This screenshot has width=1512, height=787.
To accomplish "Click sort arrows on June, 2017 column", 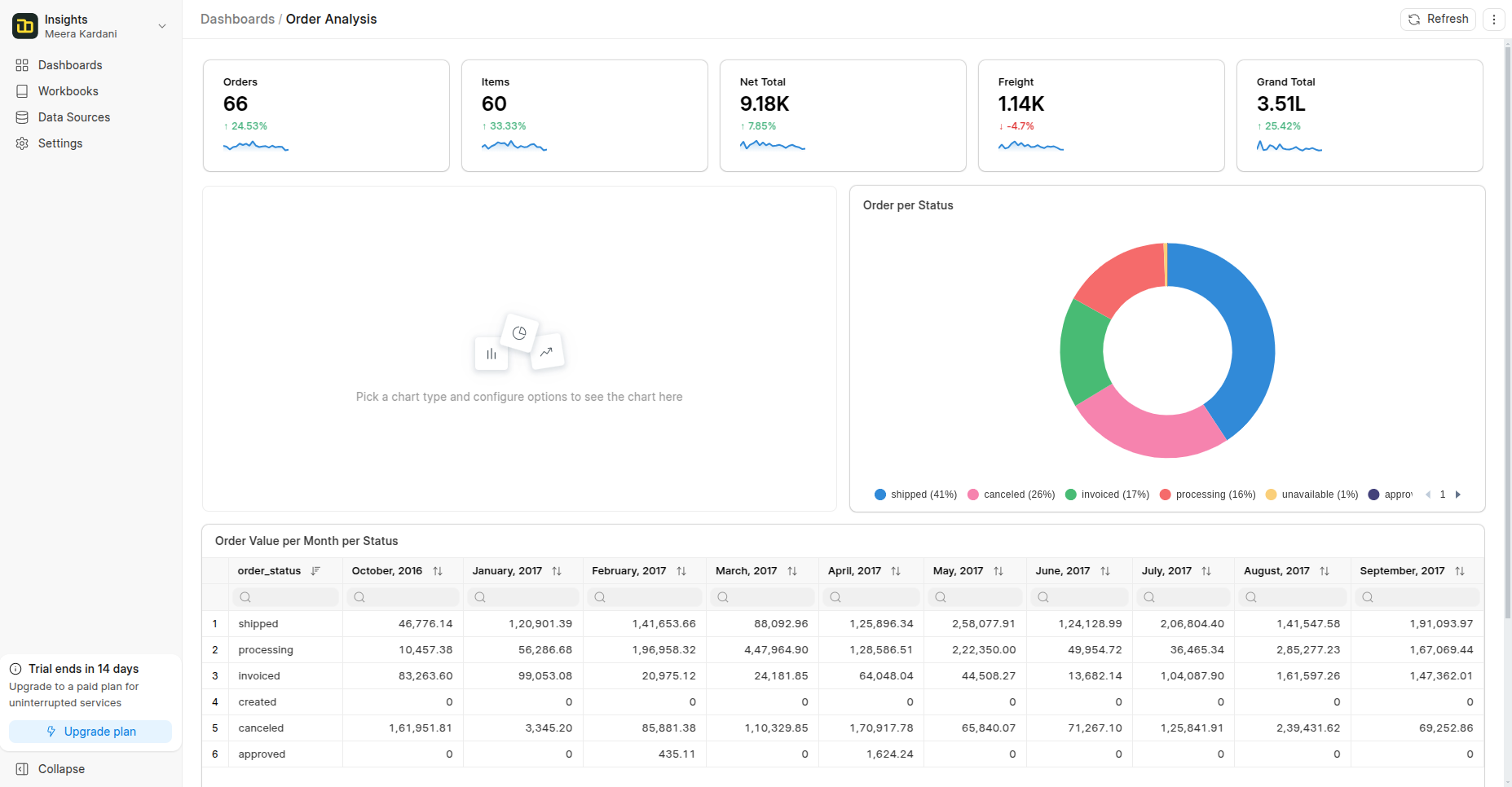I will pyautogui.click(x=1105, y=571).
